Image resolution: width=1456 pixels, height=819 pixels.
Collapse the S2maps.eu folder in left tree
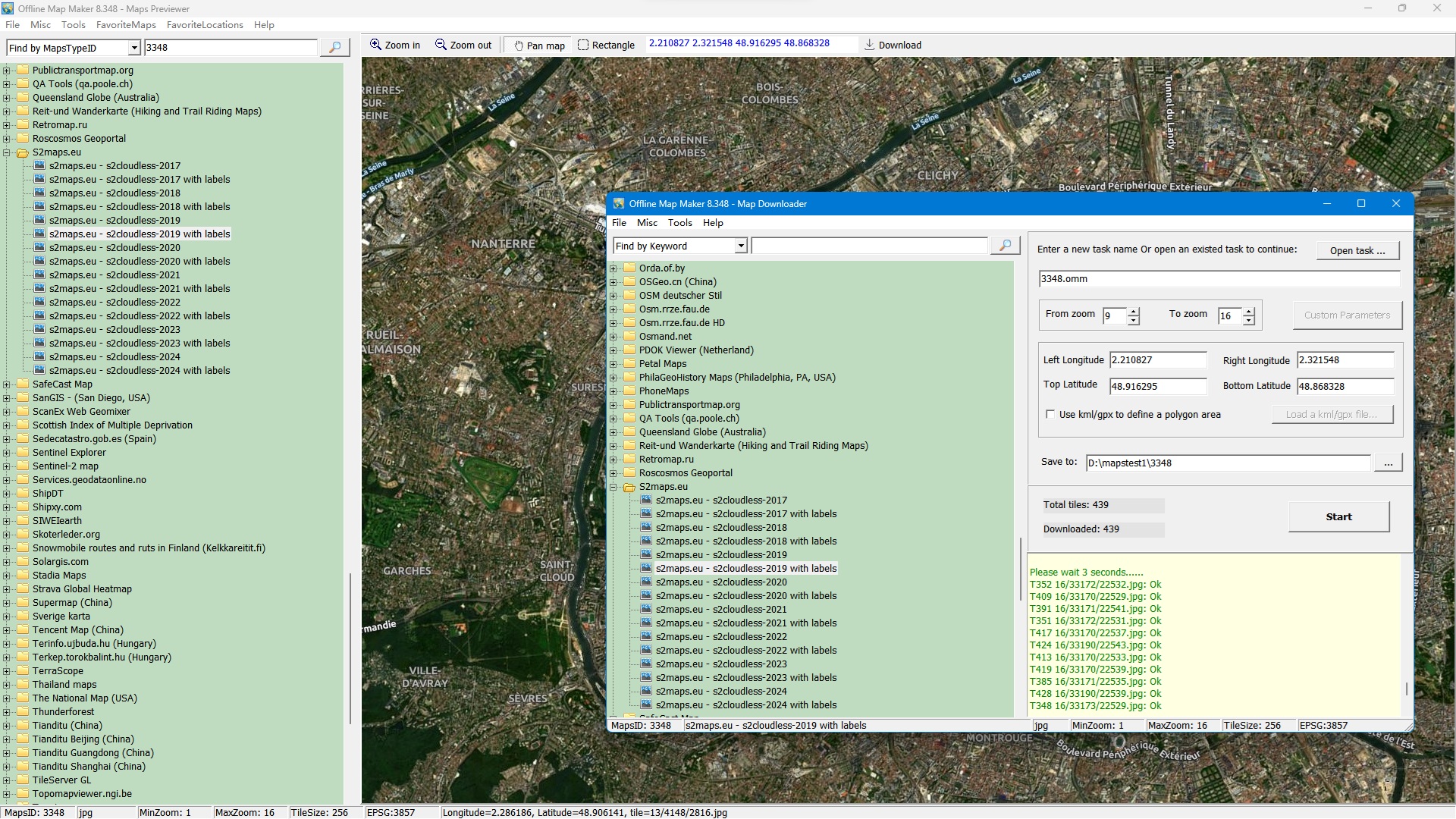tap(7, 152)
